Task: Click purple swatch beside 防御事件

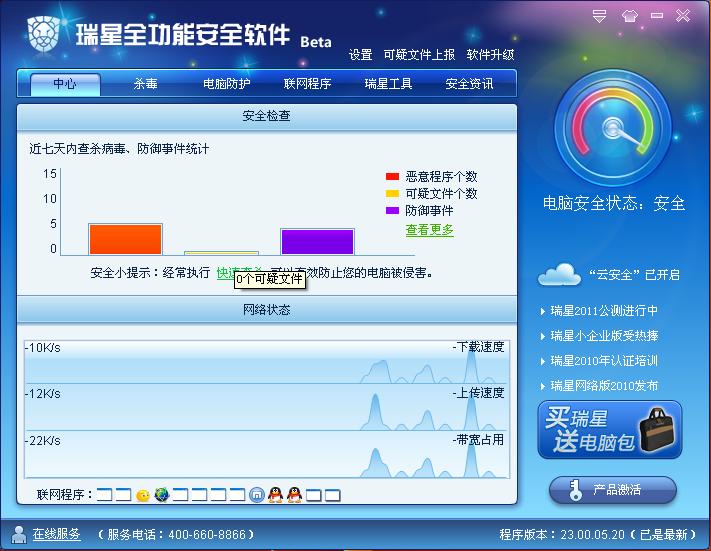Action: [x=392, y=210]
